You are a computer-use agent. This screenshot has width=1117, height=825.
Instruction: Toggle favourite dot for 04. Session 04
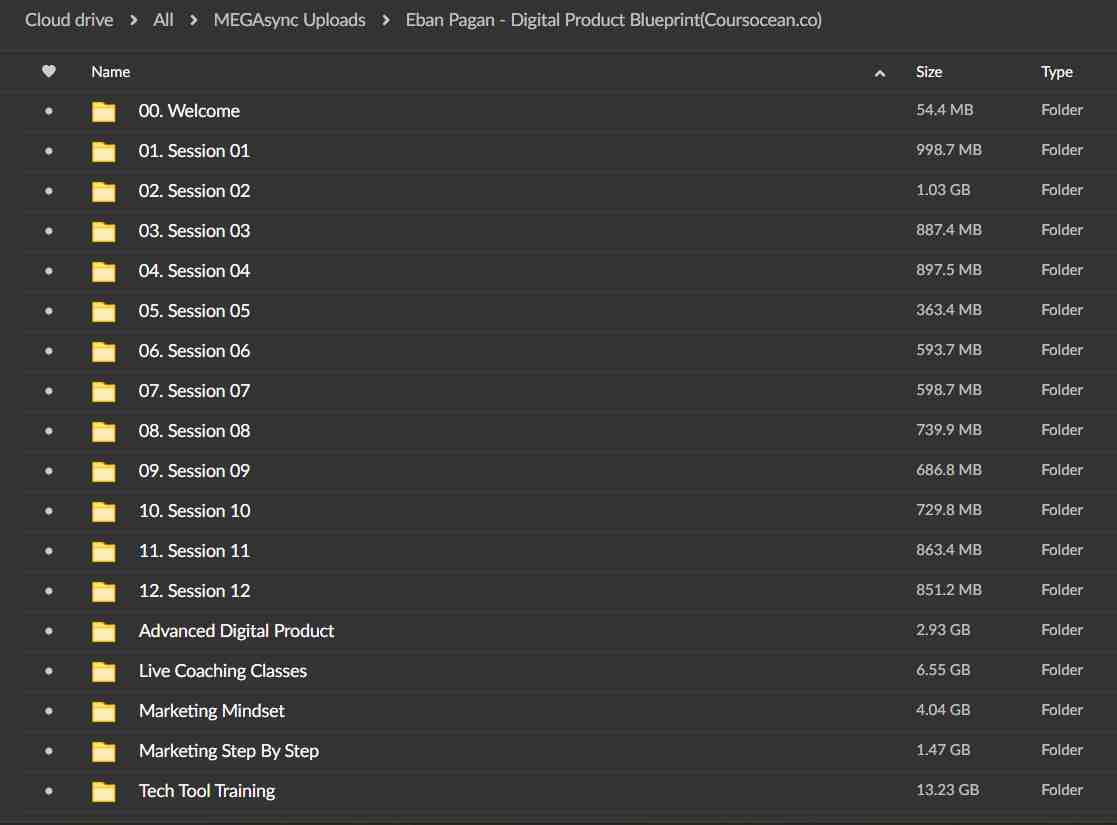point(48,271)
